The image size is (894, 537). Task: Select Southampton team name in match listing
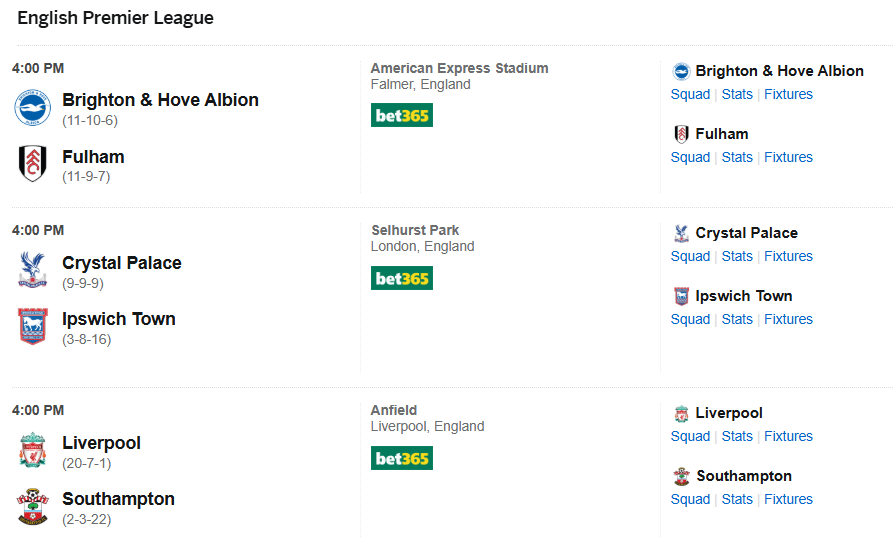(118, 499)
